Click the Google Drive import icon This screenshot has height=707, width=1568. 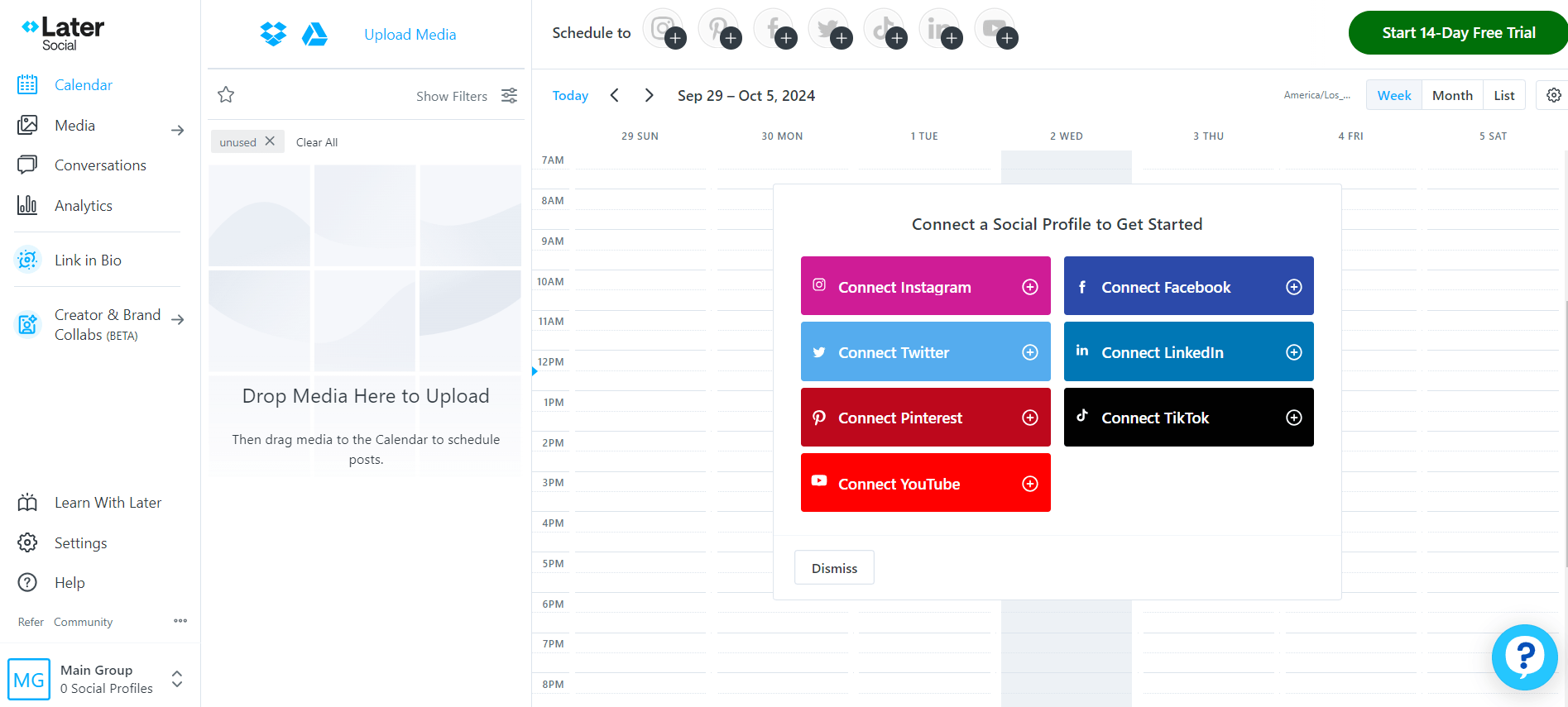(x=314, y=34)
